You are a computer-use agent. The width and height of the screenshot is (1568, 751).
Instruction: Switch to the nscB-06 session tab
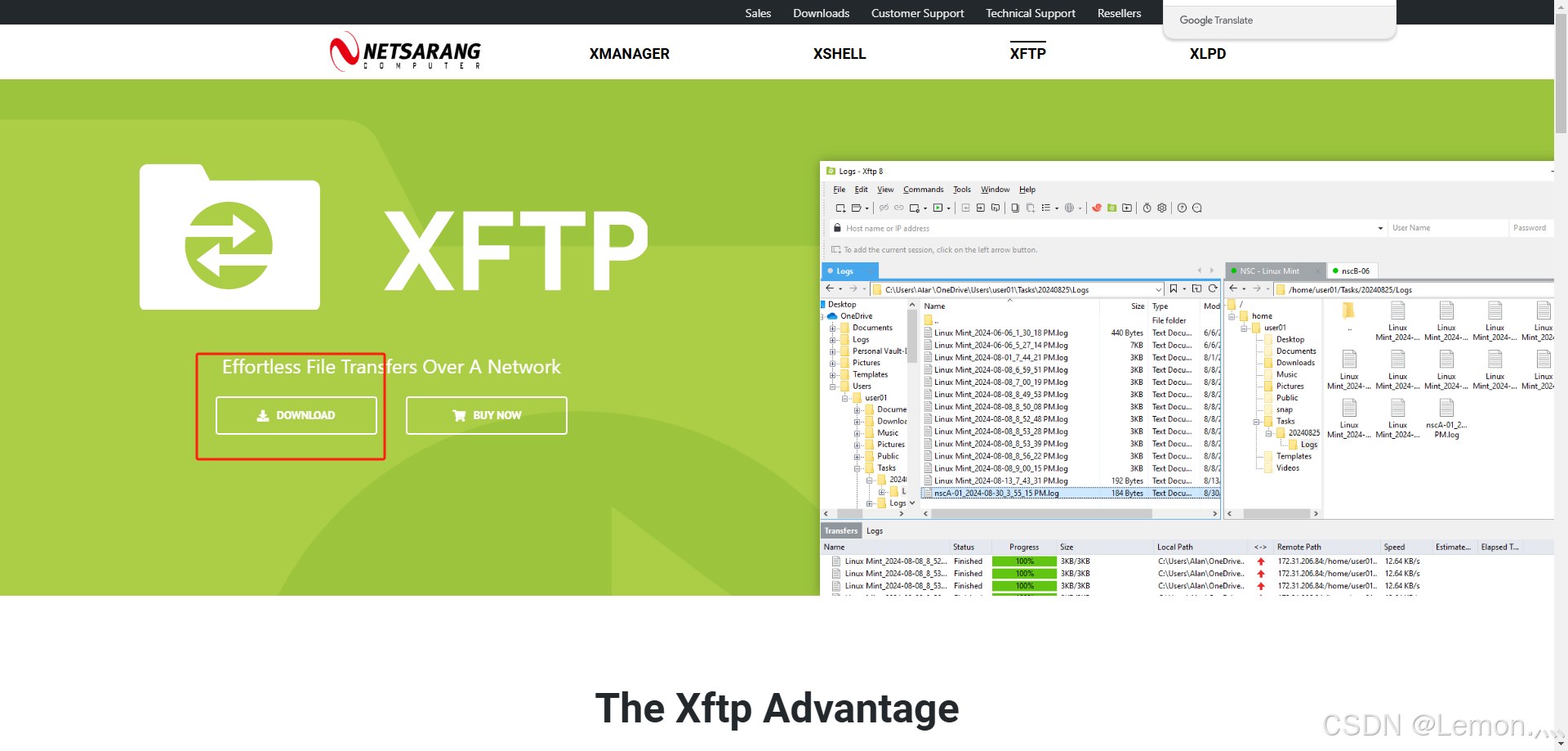click(x=1352, y=270)
